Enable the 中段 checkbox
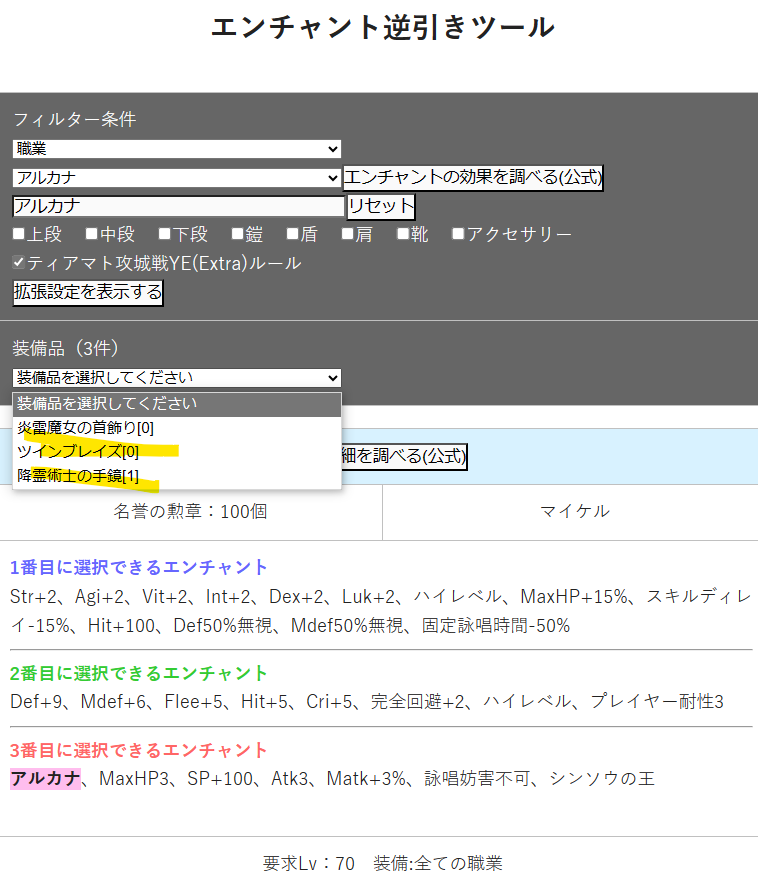Viewport: 758px width, 888px height. [92, 234]
